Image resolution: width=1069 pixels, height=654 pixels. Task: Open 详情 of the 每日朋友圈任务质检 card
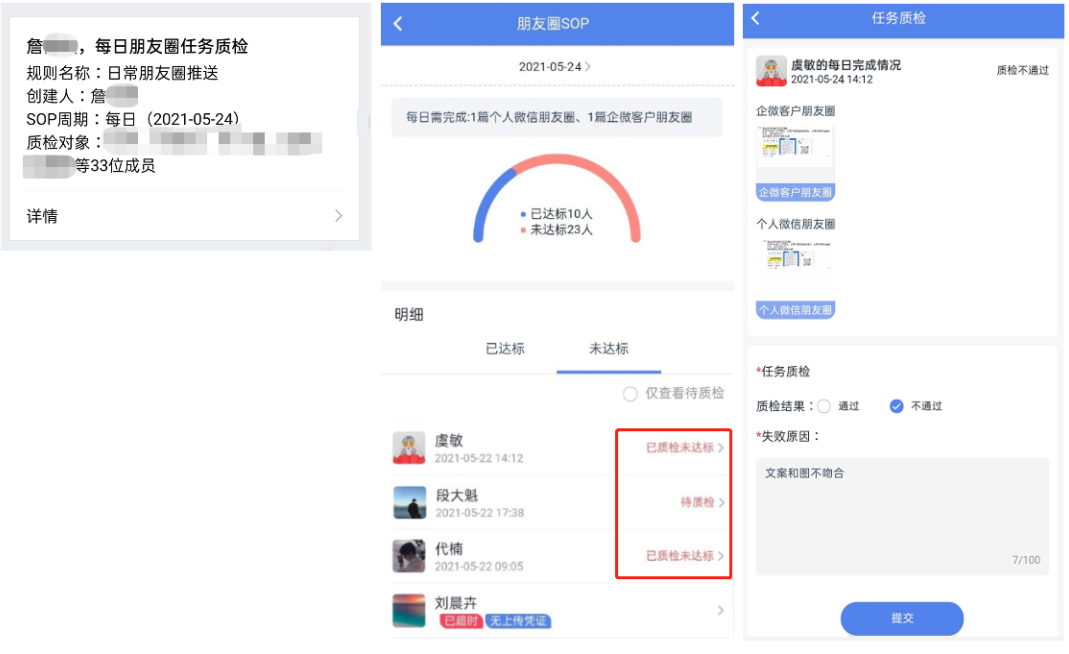pyautogui.click(x=184, y=216)
